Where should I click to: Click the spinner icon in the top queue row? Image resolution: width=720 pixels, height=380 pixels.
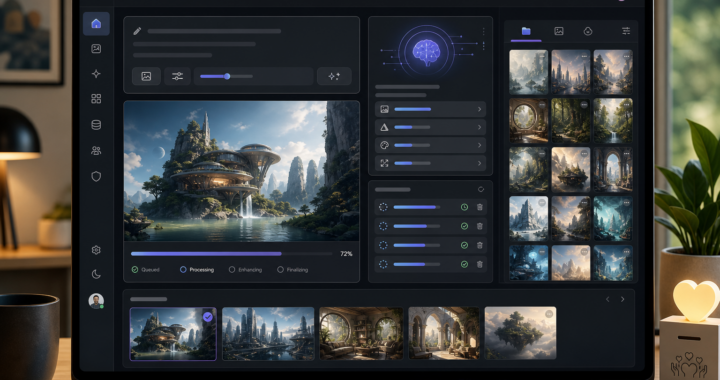[383, 207]
